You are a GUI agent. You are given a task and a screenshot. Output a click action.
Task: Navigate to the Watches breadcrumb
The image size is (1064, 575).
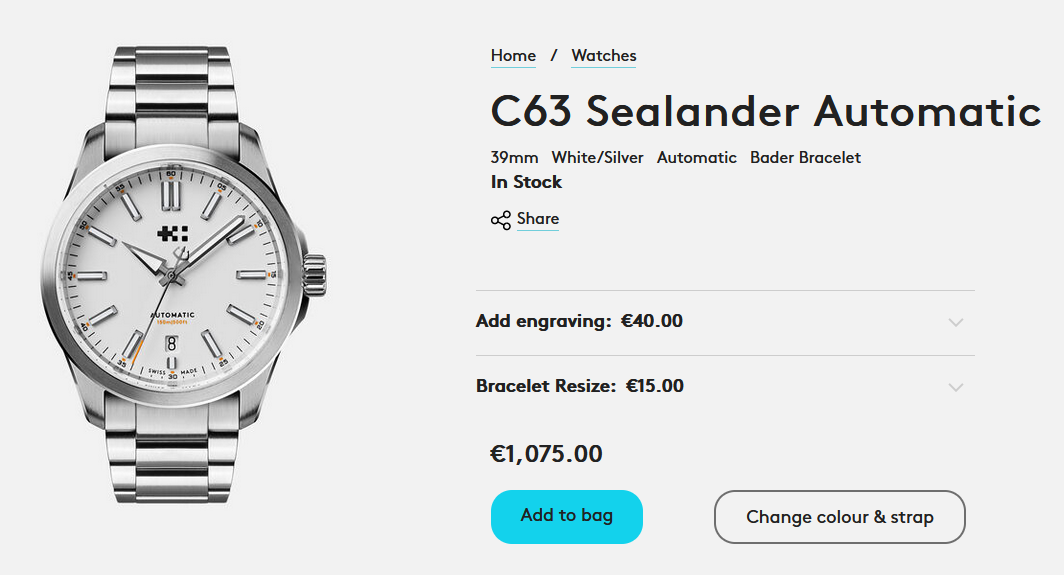[x=604, y=56]
